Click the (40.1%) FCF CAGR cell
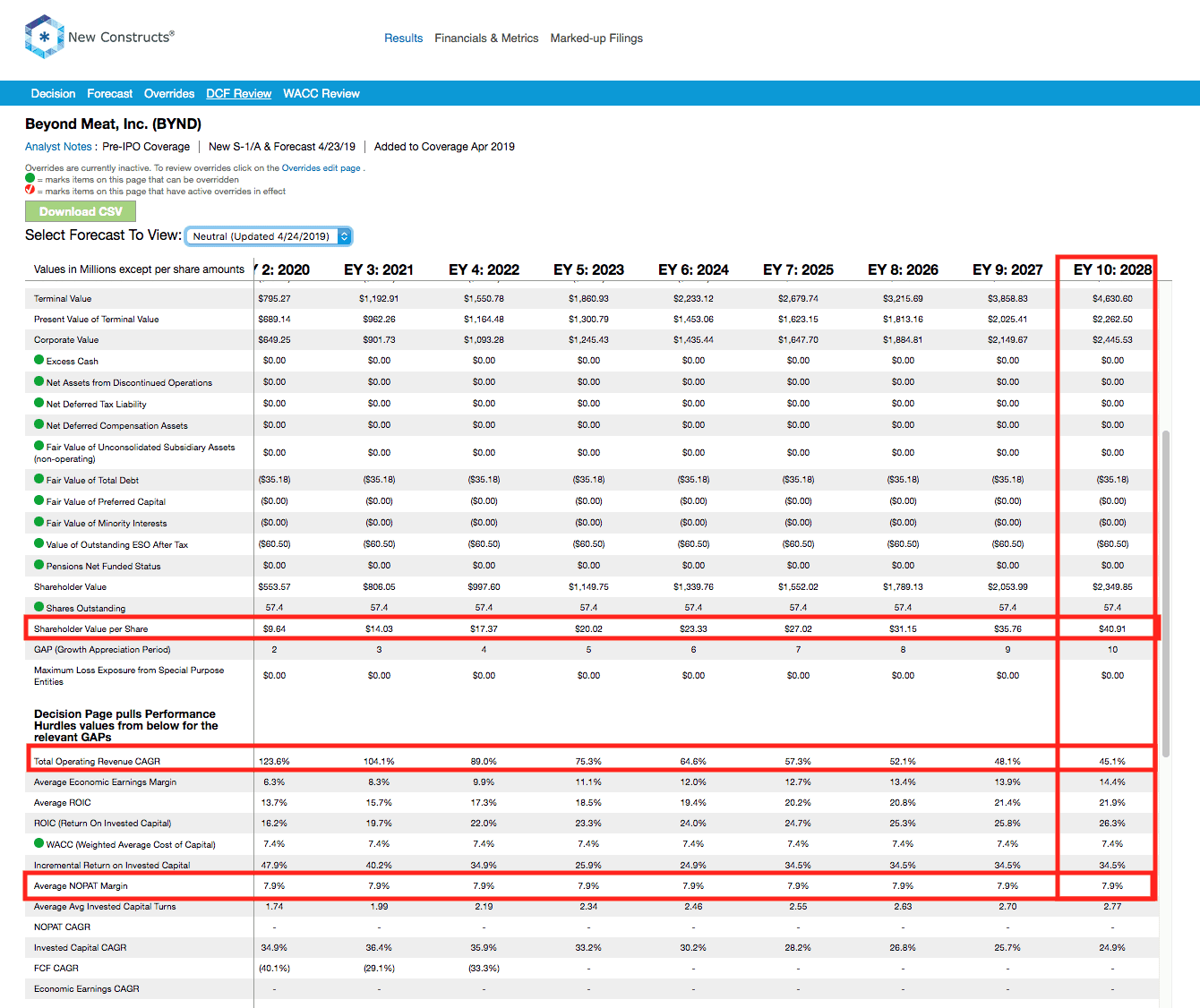 tap(274, 968)
